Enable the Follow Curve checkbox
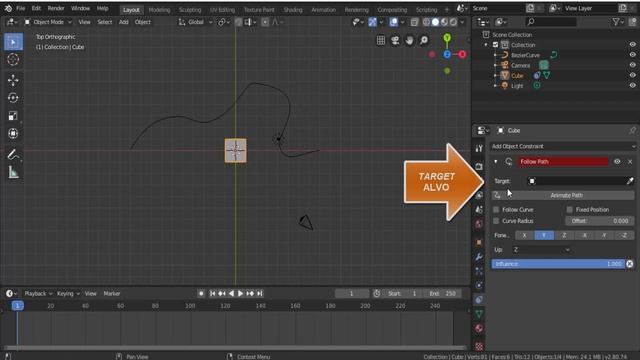640x360 pixels. pyautogui.click(x=496, y=210)
